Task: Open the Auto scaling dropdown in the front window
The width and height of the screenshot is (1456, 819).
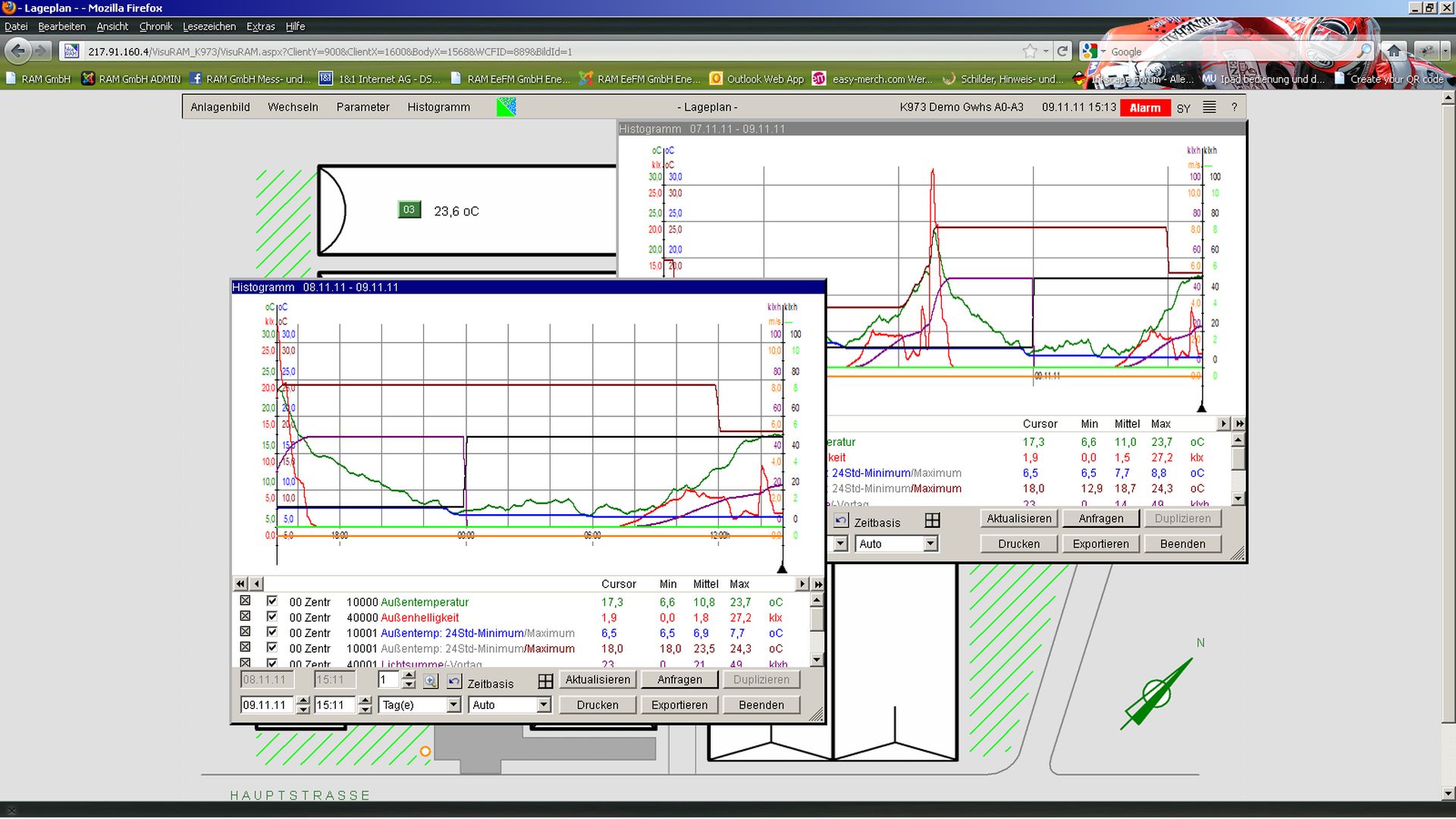Action: click(542, 704)
